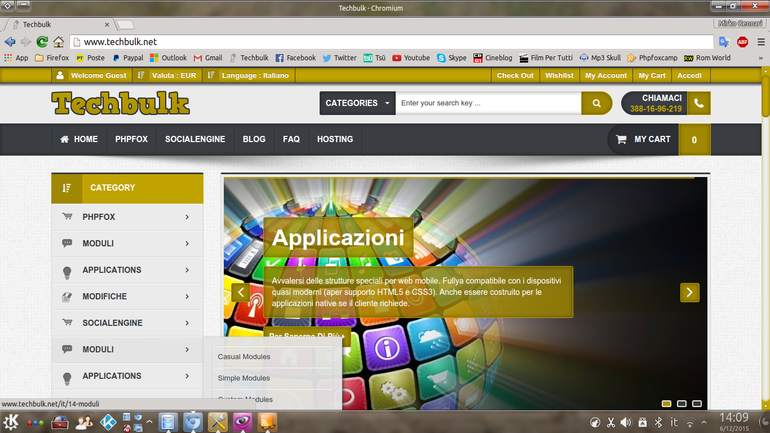The width and height of the screenshot is (770, 433).
Task: Expand the SOCIALENGINE category chevron
Action: tap(187, 323)
